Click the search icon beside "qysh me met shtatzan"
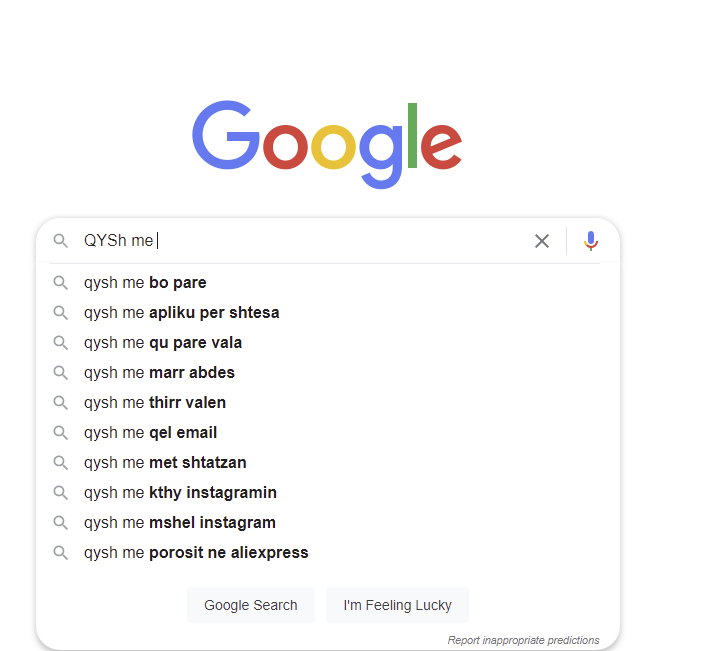713x651 pixels. (x=61, y=463)
